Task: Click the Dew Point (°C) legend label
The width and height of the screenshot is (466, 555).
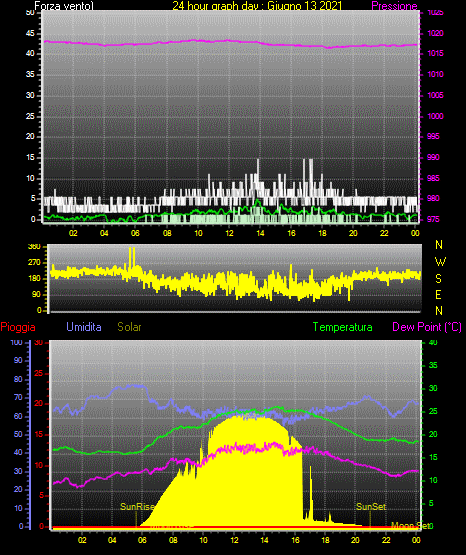Action: 427,327
